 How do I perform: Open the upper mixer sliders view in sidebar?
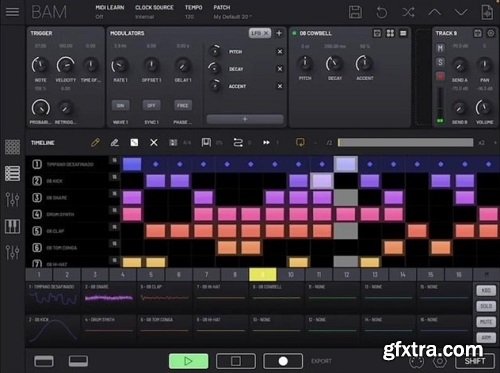point(12,199)
